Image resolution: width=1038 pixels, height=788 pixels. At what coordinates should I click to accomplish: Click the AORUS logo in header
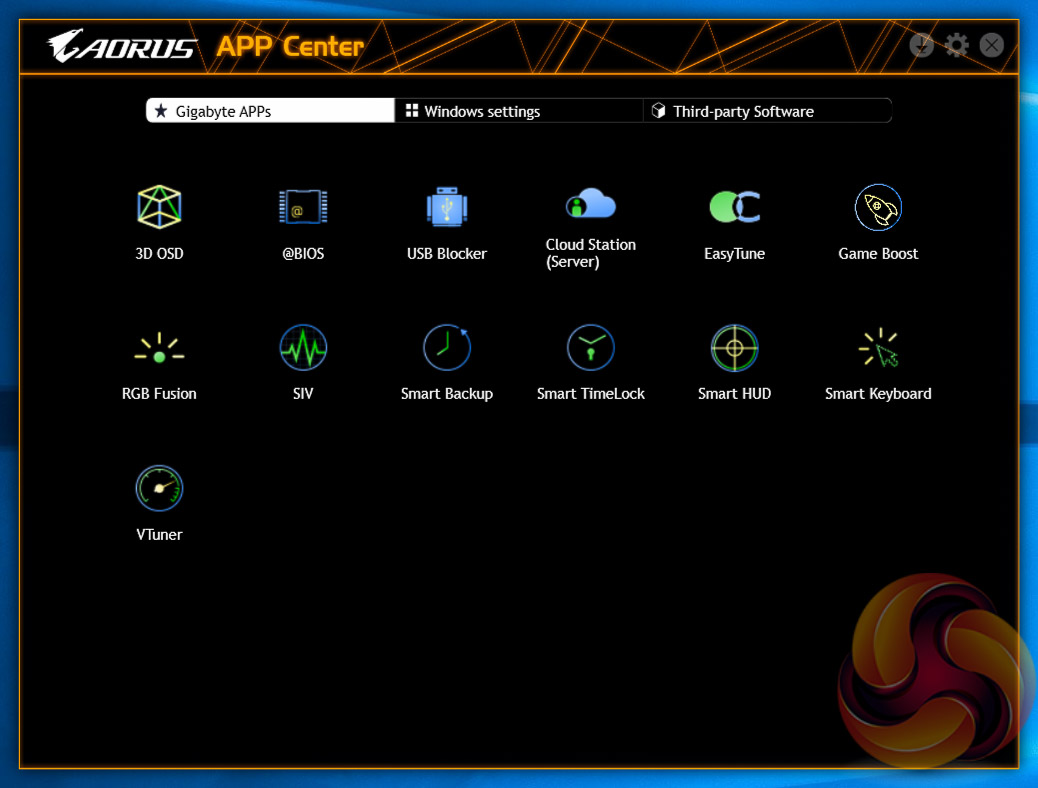122,46
